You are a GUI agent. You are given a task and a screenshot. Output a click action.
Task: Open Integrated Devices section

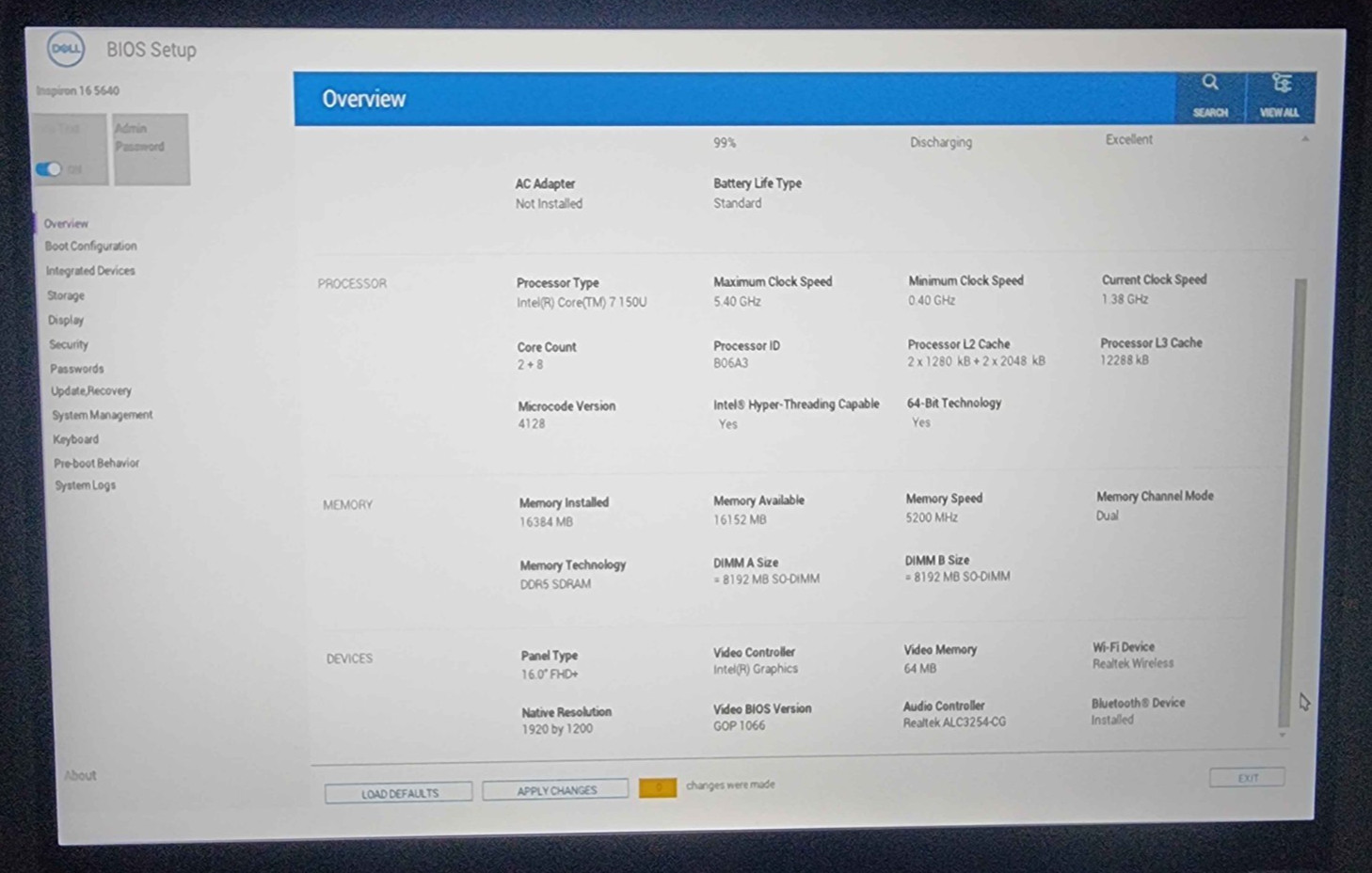(x=90, y=271)
